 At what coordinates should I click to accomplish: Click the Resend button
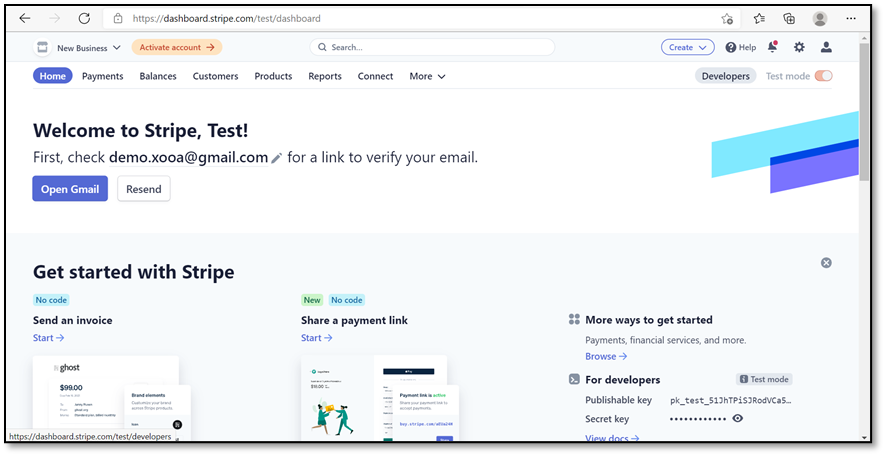click(144, 189)
